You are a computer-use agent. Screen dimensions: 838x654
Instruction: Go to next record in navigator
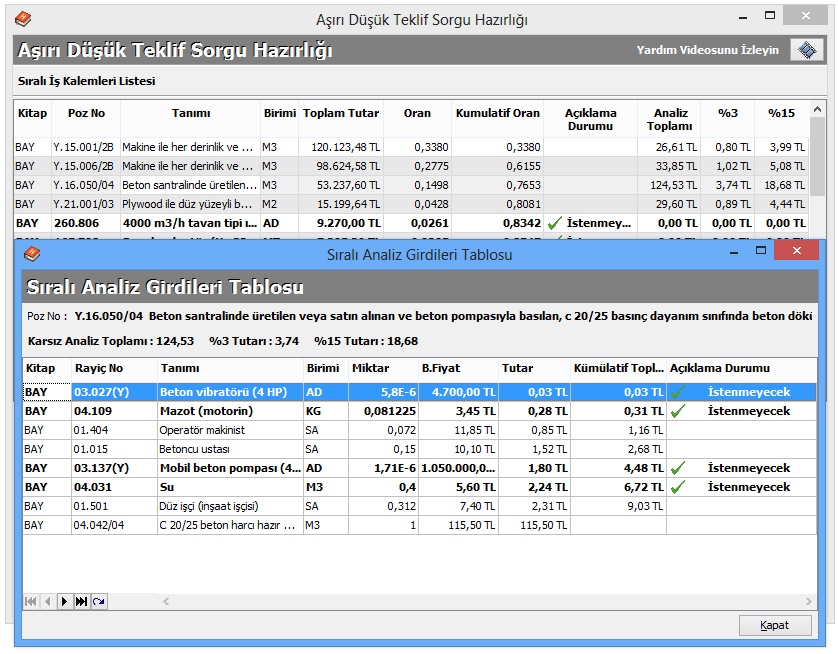pyautogui.click(x=64, y=601)
